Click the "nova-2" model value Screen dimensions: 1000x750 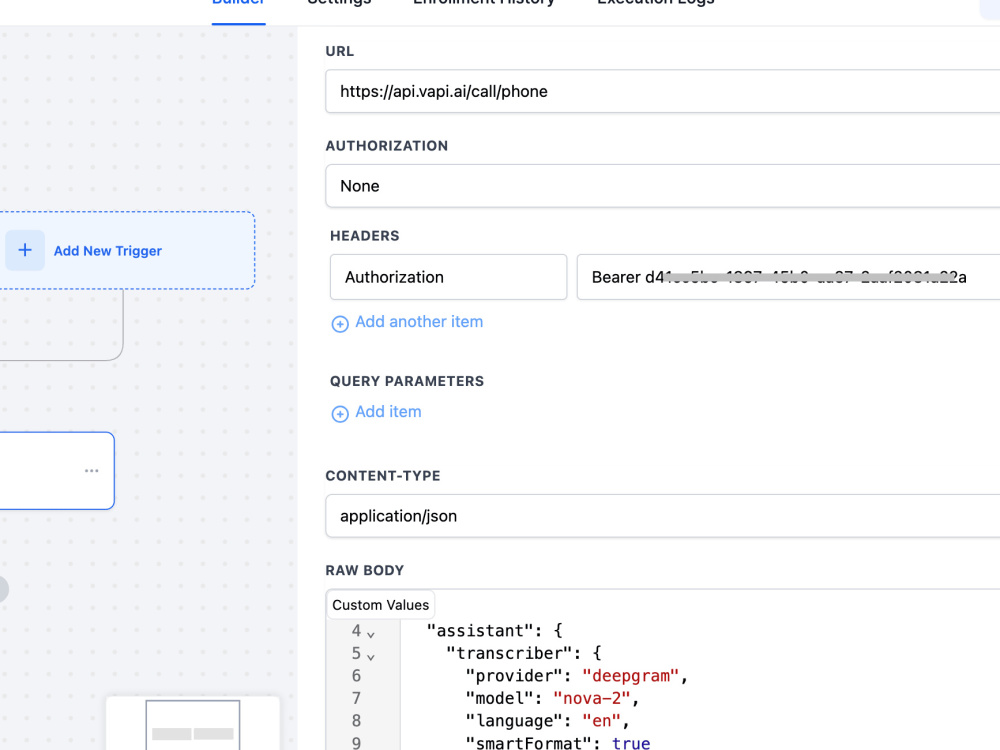592,698
